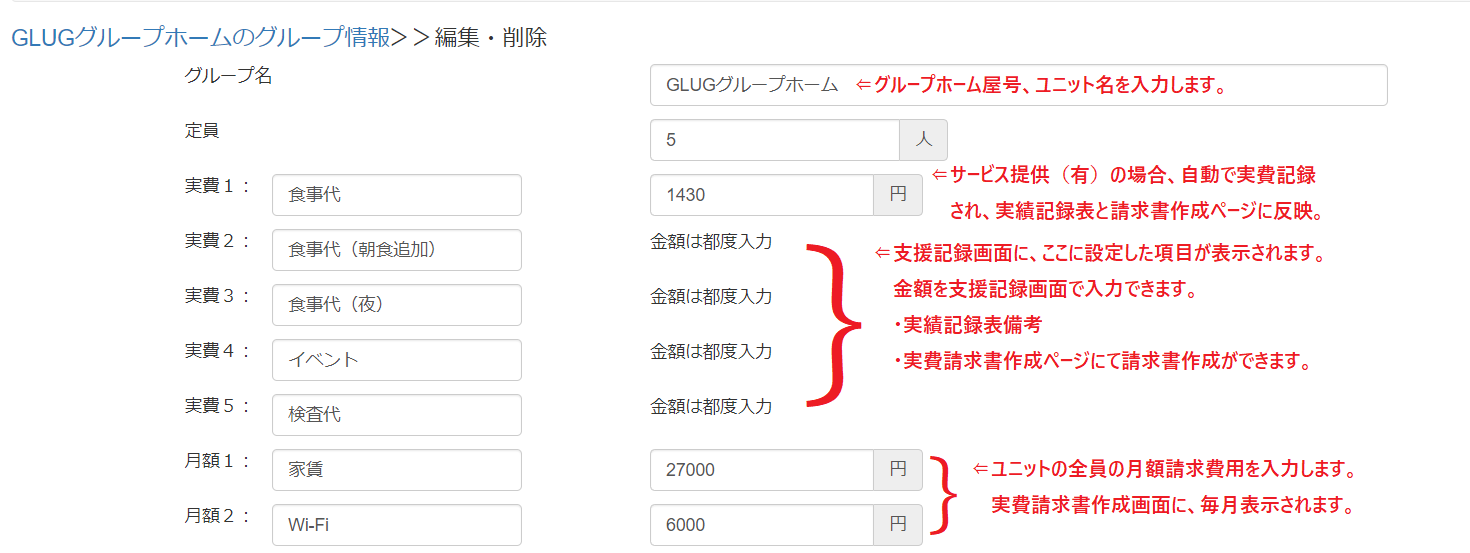Click the 円 addon next to 27000
Image resolution: width=1470 pixels, height=553 pixels.
(x=898, y=470)
